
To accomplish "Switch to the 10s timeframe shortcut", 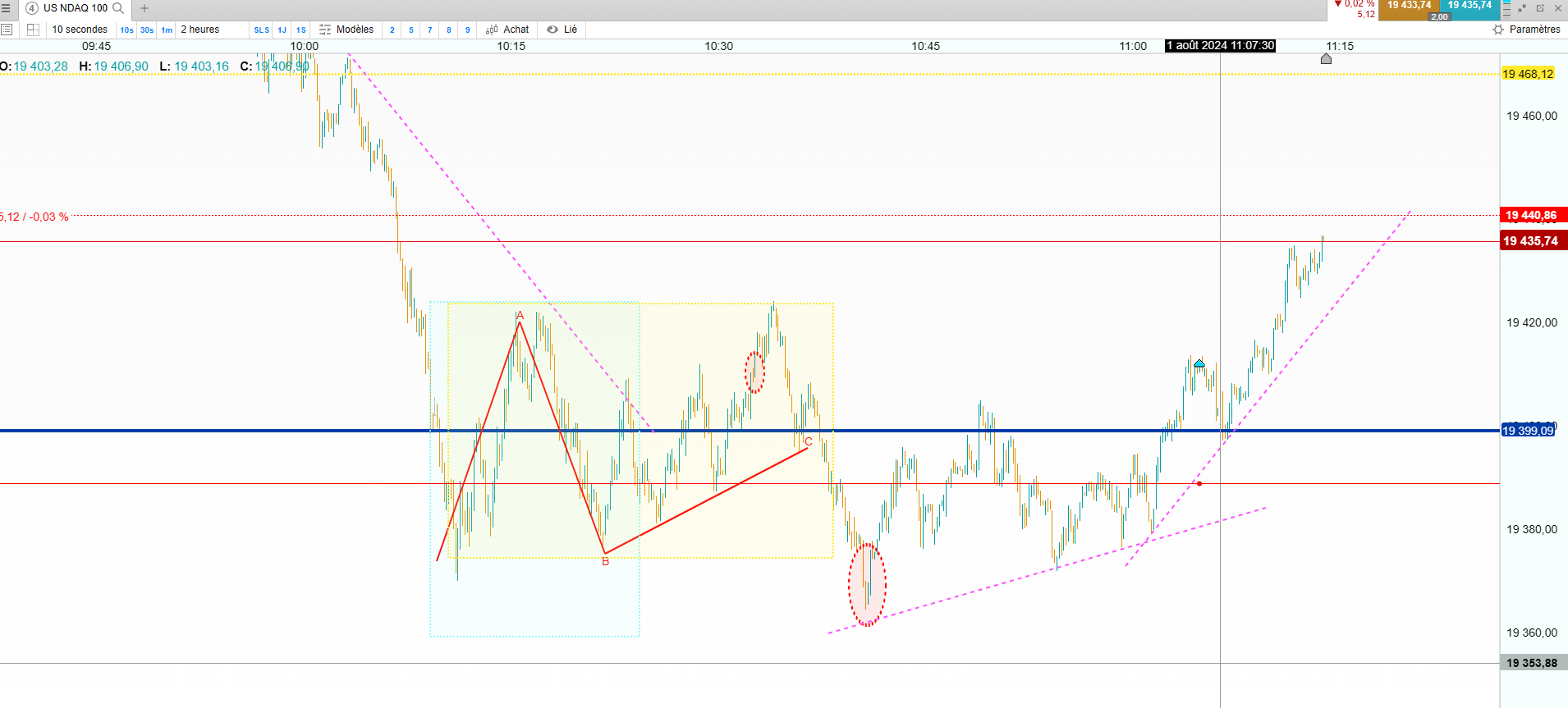I will [126, 30].
